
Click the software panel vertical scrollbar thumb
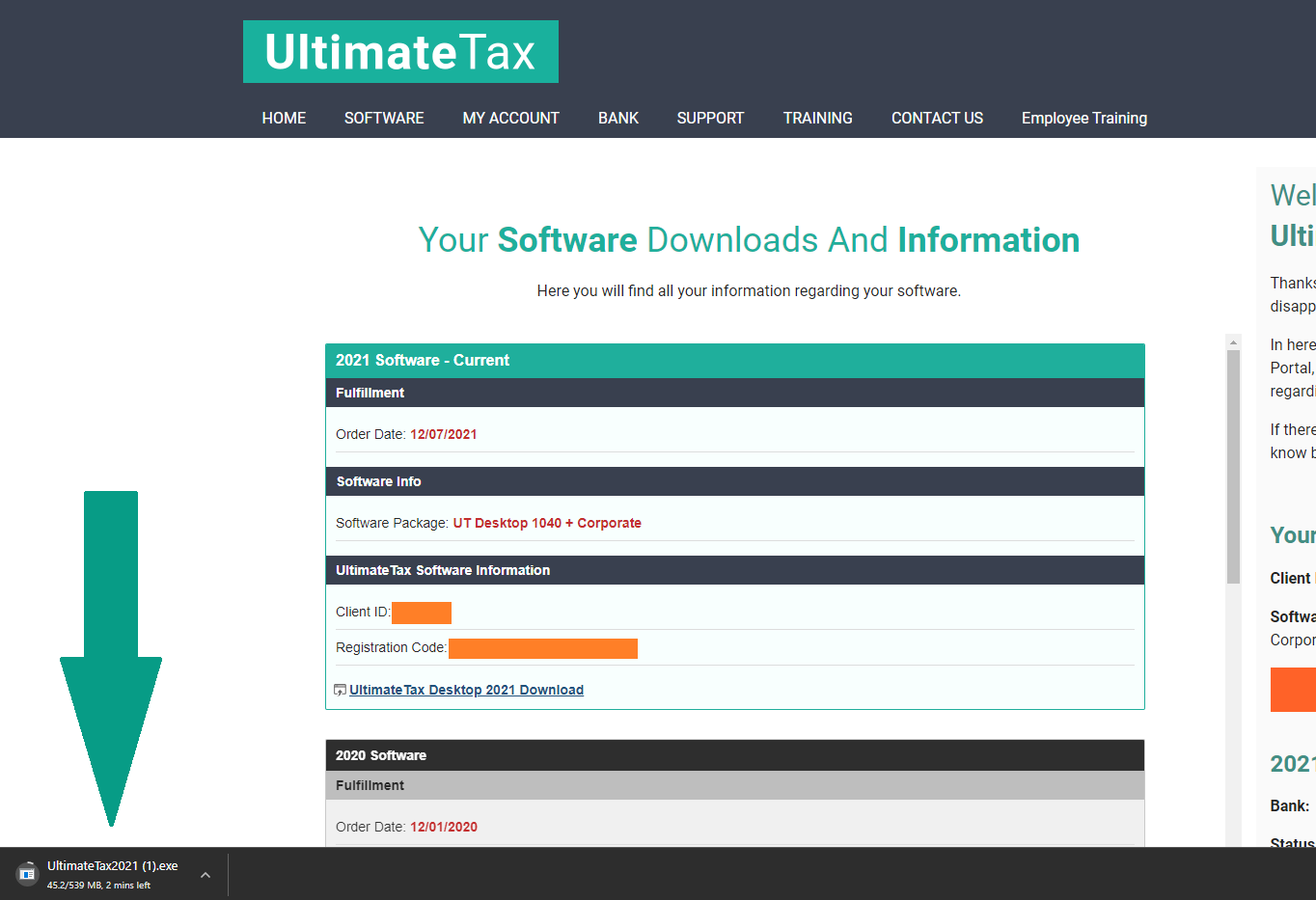[1233, 467]
